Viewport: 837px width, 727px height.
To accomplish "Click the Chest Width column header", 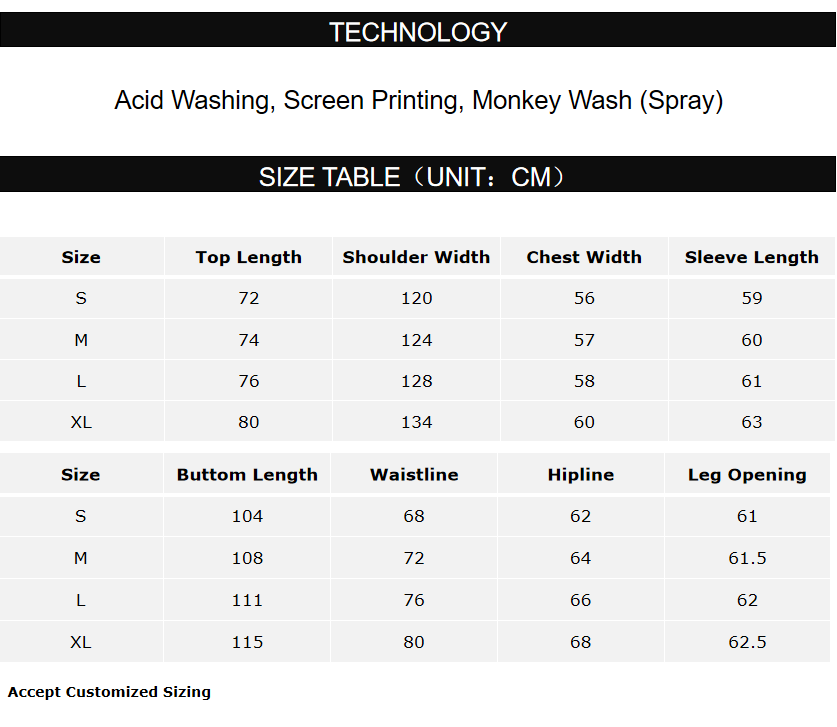I will 584,257.
